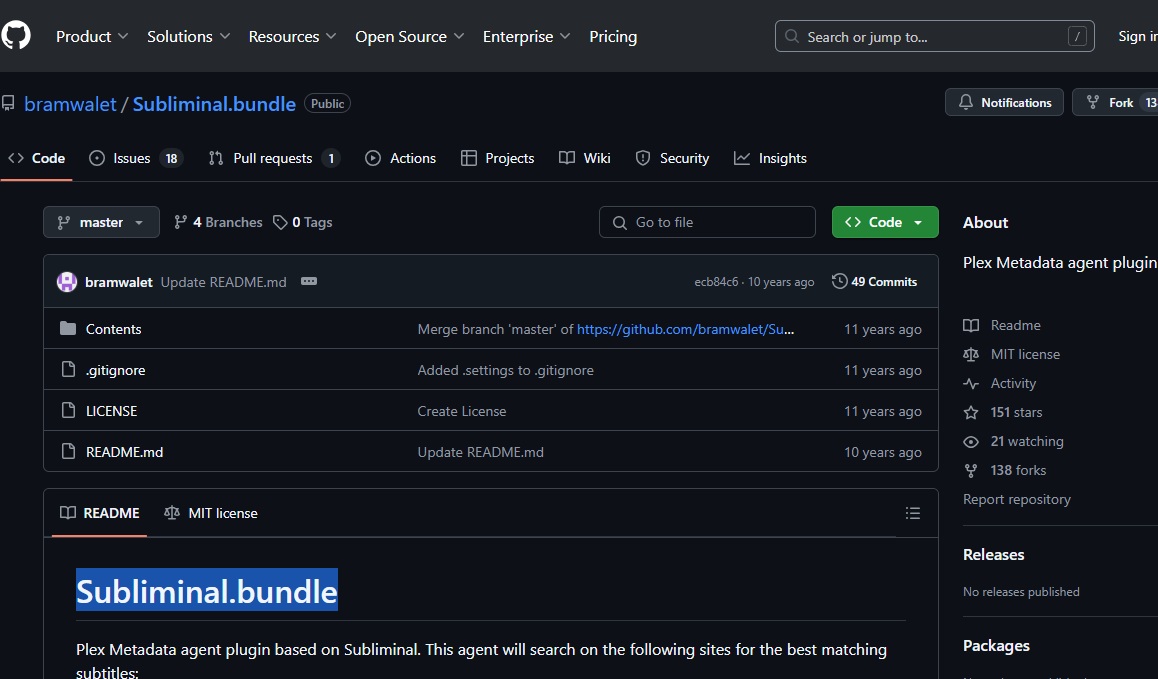Click the Report repository link
The width and height of the screenshot is (1158, 679).
(1016, 499)
